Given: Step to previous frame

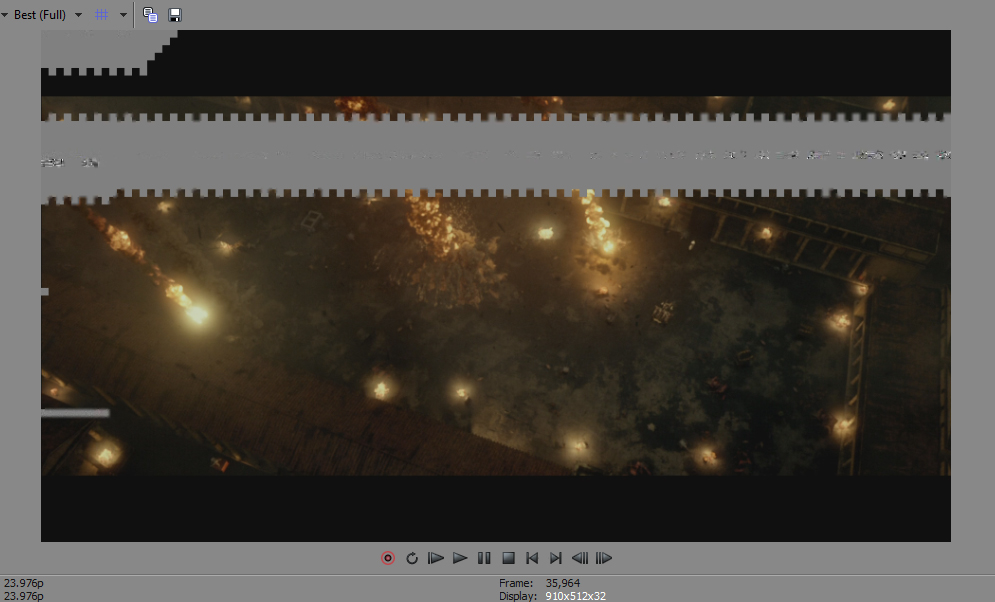Looking at the screenshot, I should (x=580, y=558).
